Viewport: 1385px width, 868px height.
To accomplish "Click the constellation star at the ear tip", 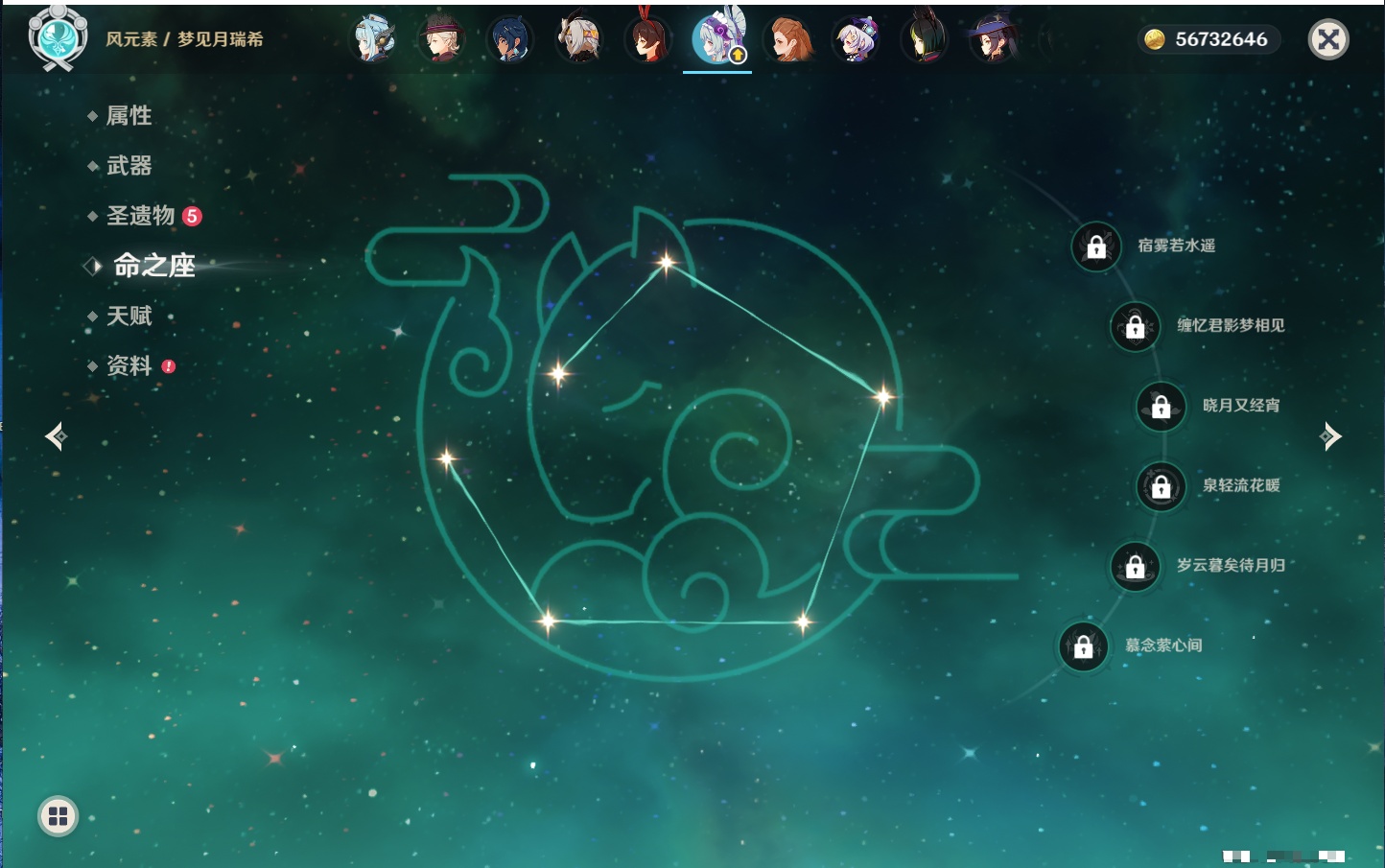I will tap(666, 261).
